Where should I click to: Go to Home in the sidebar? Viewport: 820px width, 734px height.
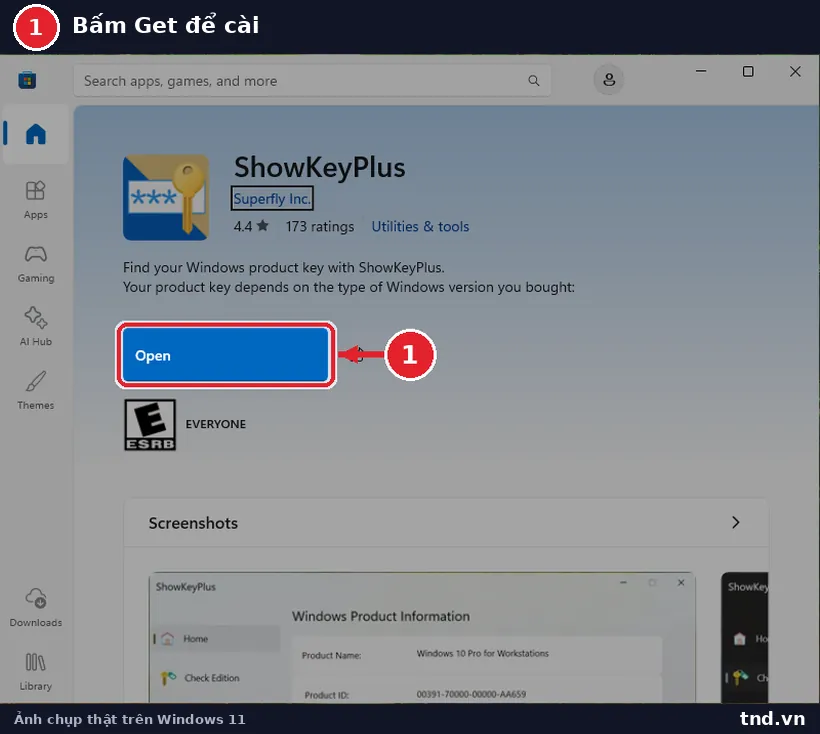click(x=36, y=134)
